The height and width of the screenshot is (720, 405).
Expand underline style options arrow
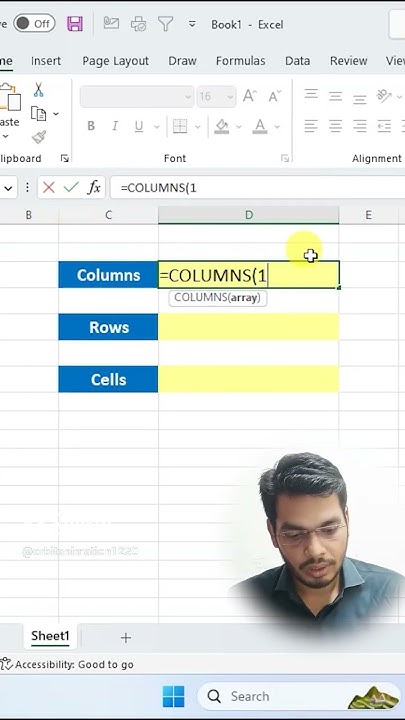[x=156, y=126]
